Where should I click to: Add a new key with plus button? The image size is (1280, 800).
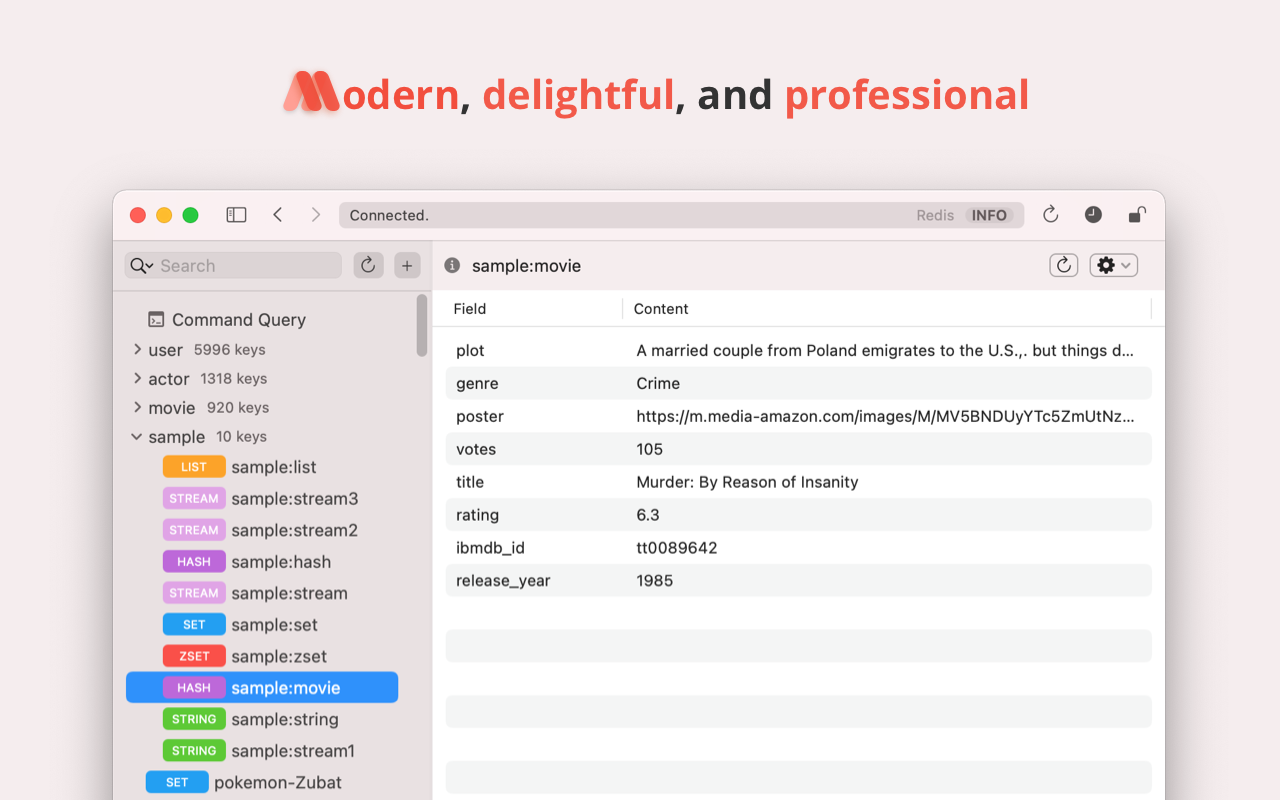pyautogui.click(x=407, y=265)
